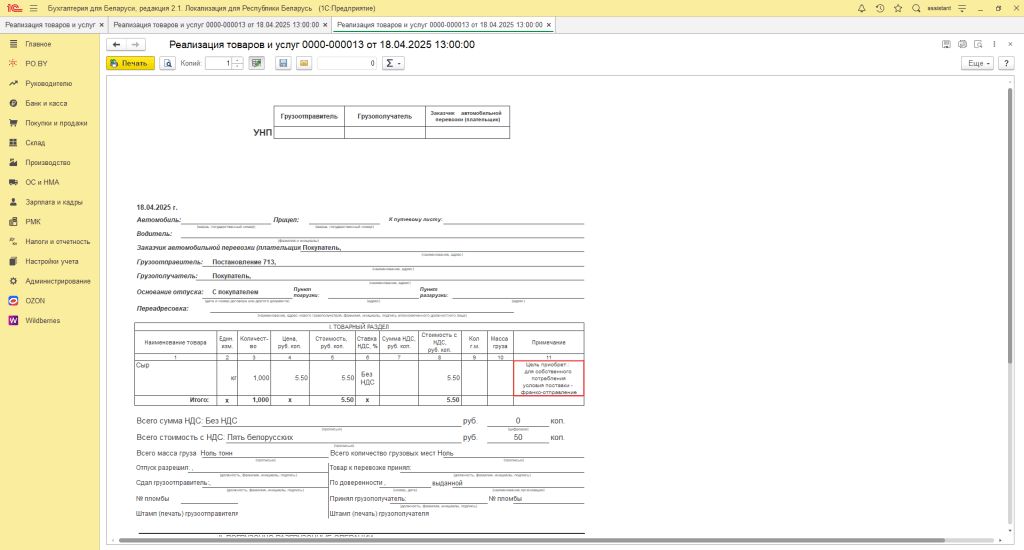Click floppy save icon at top right of form
This screenshot has width=1024, height=550.
click(x=946, y=44)
